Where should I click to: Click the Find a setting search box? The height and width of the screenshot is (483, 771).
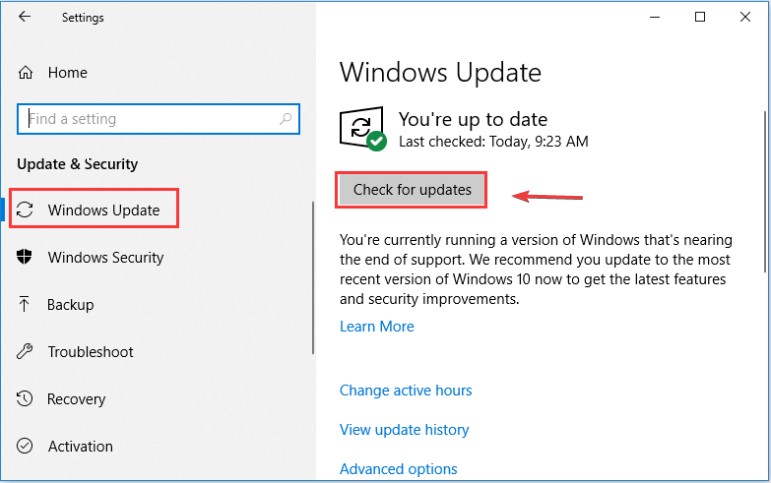[150, 119]
